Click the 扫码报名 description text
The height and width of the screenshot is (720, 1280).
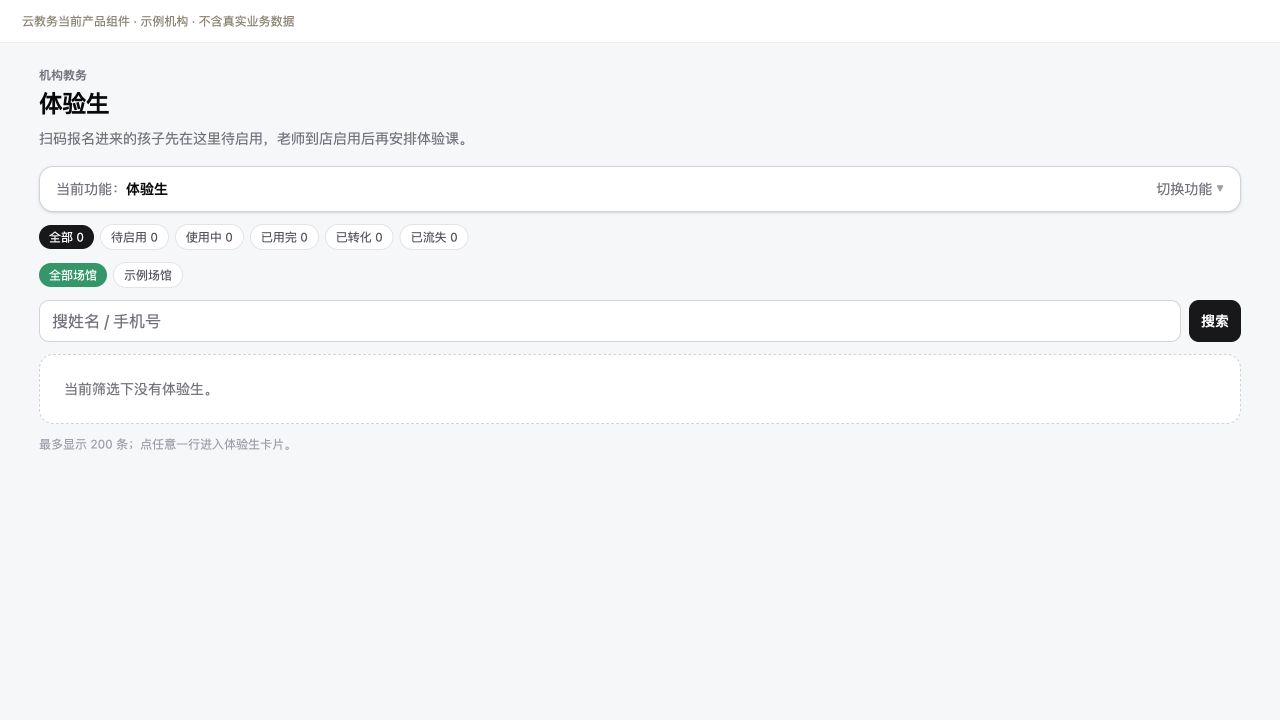(254, 138)
